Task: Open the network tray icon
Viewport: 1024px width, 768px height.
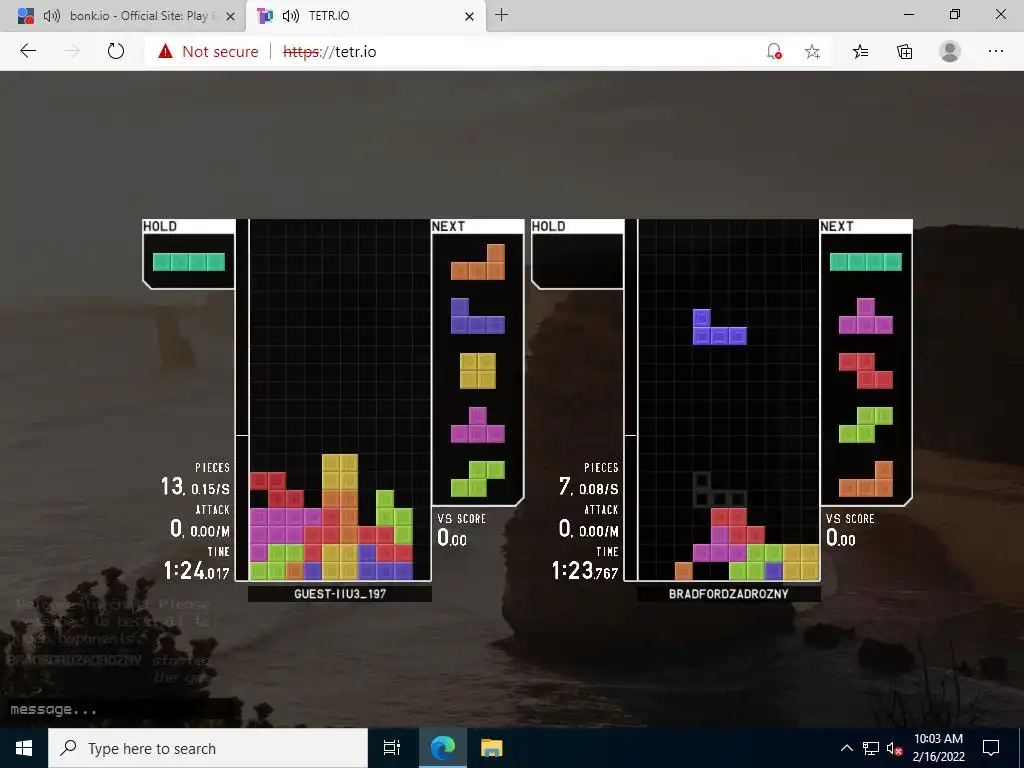Action: pos(871,748)
